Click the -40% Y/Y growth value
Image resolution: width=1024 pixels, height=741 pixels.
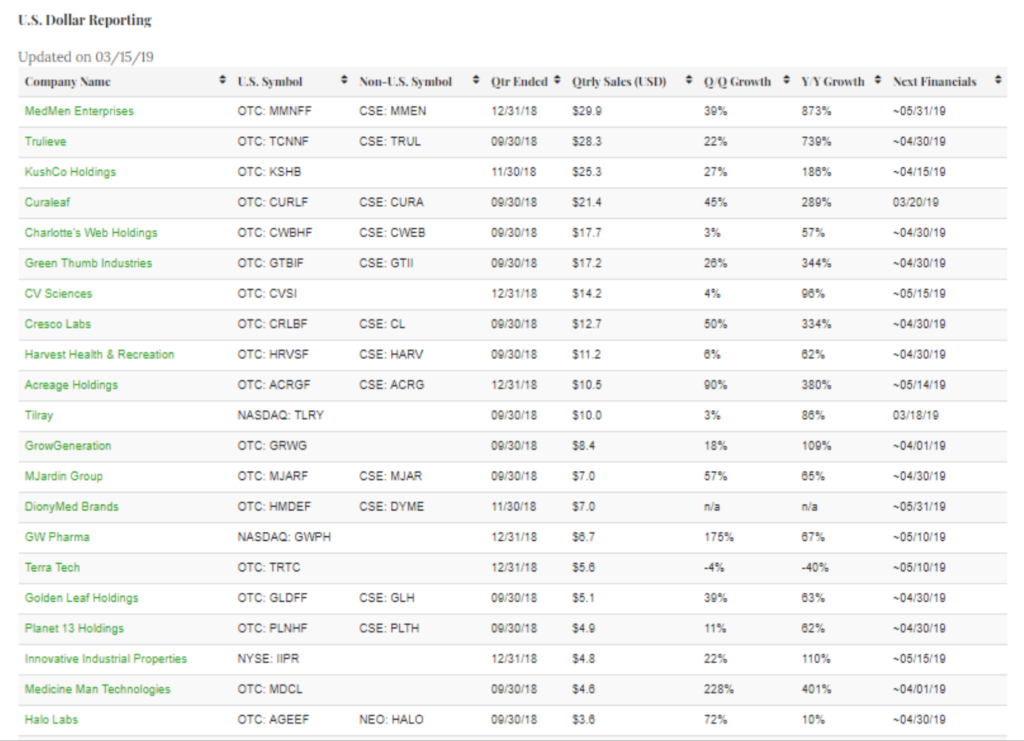[x=815, y=567]
